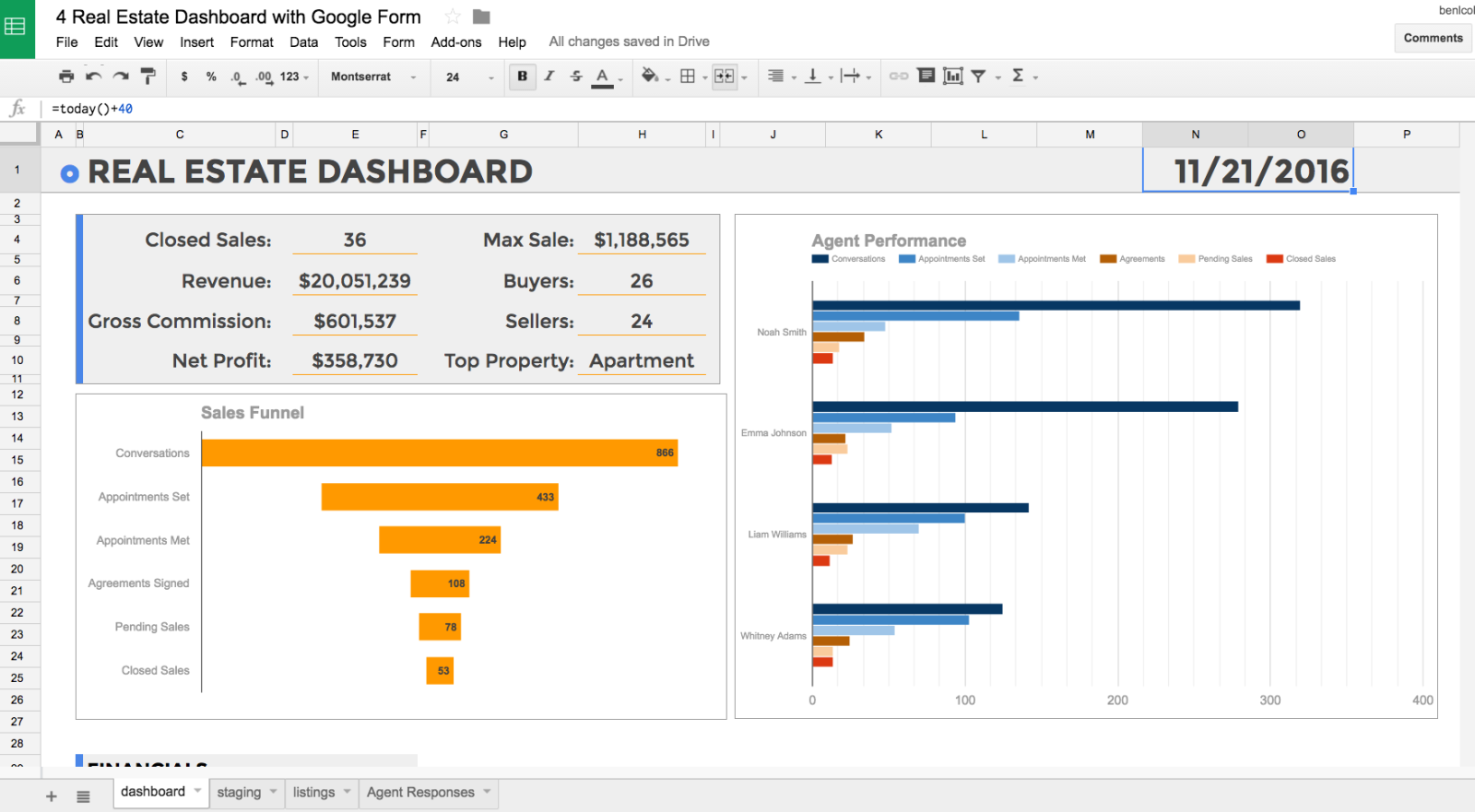Star this spreadsheet document
This screenshot has width=1475, height=812.
453,17
